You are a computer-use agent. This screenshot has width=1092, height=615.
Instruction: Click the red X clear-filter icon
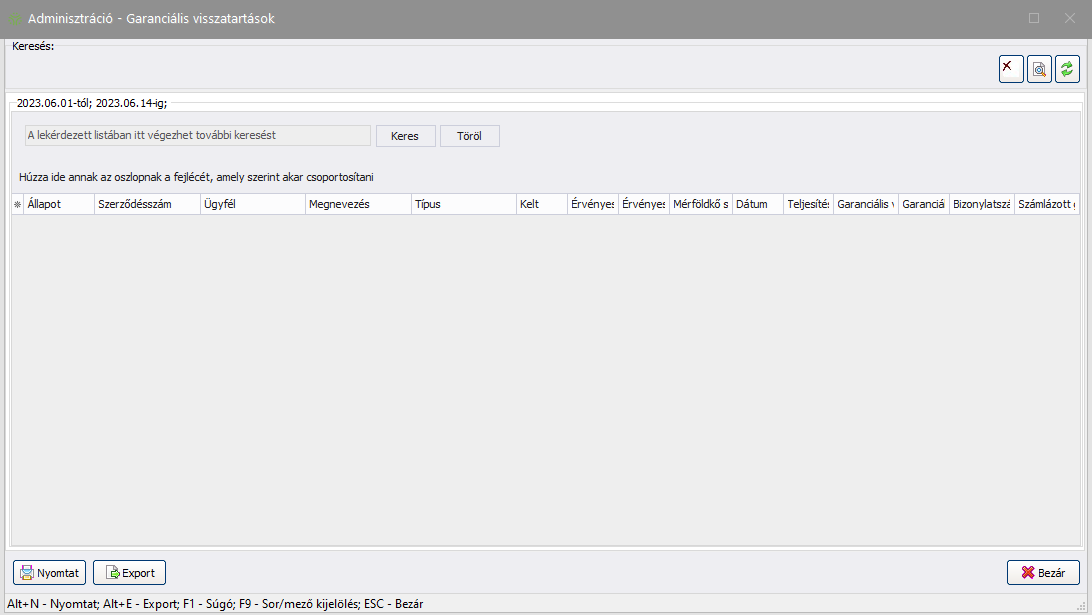(x=1011, y=69)
